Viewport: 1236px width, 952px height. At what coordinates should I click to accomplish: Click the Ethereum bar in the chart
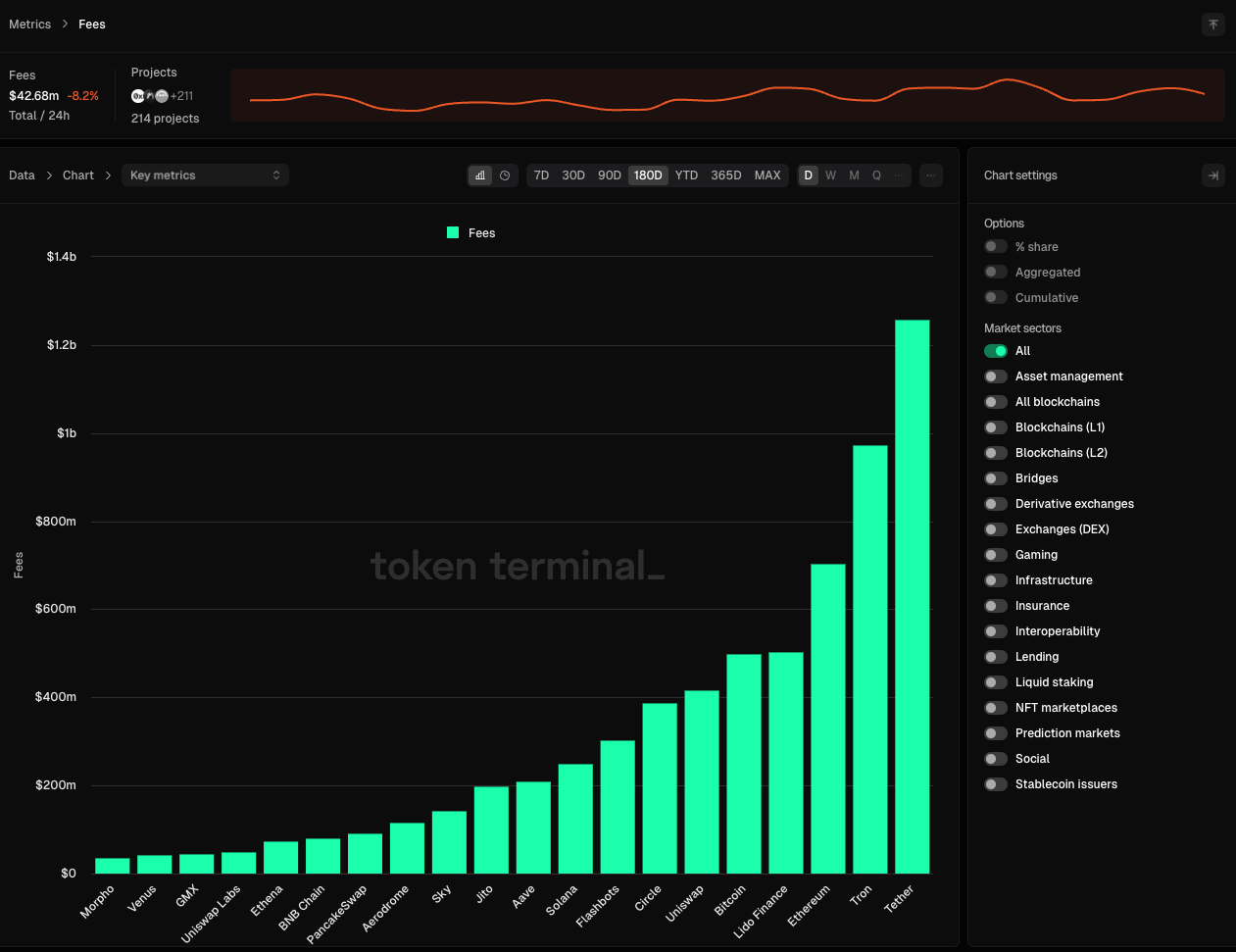tap(828, 719)
